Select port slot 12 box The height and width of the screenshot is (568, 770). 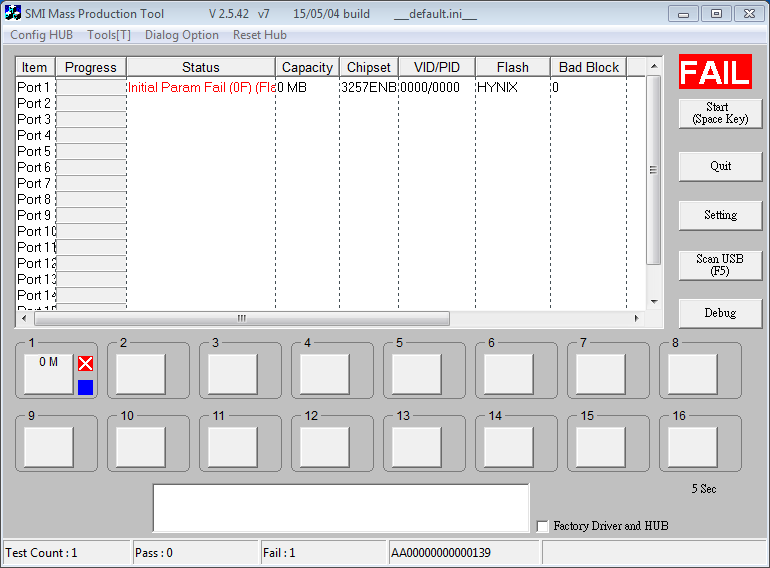[325, 447]
